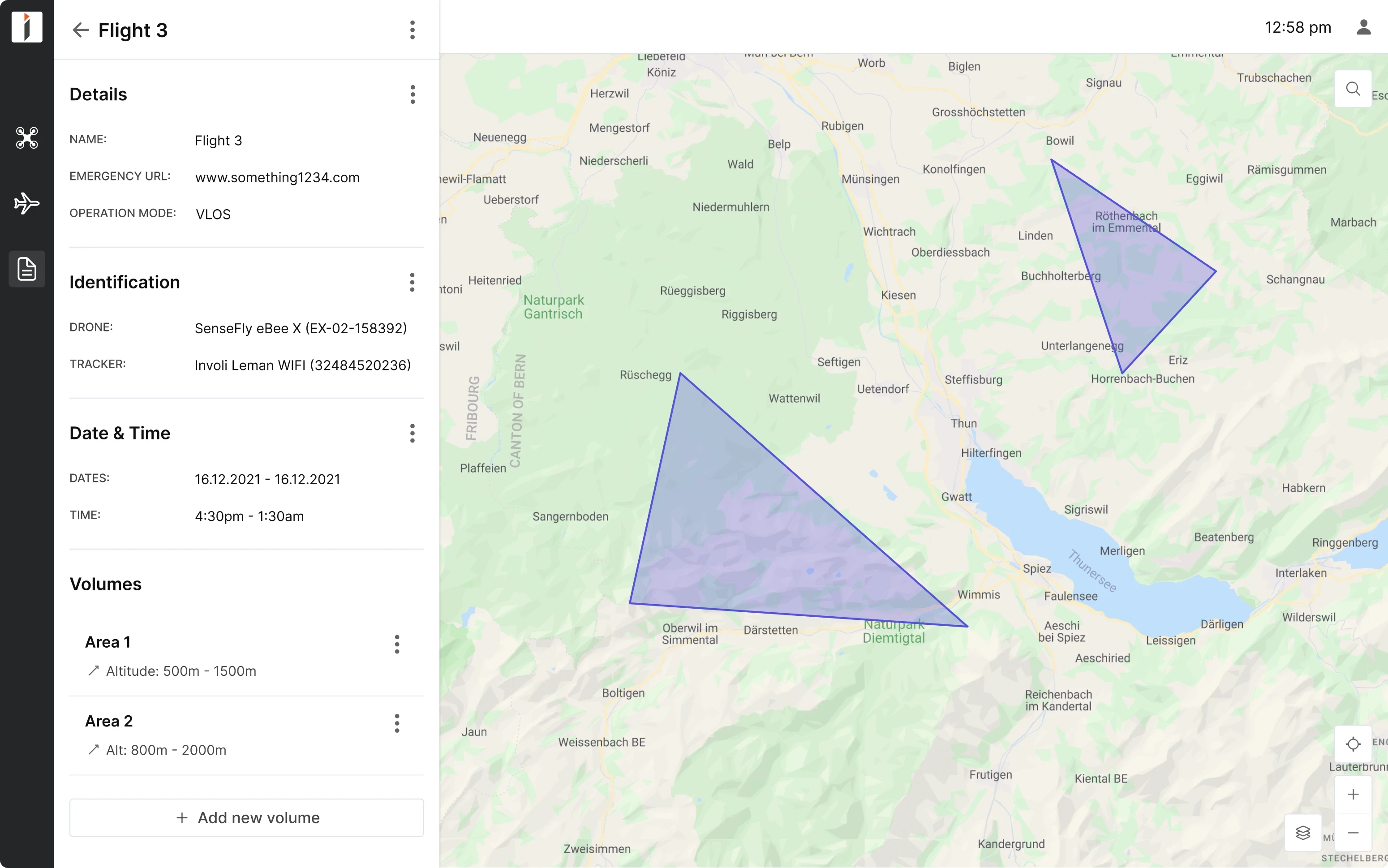The height and width of the screenshot is (868, 1388).
Task: Click the back arrow next to Flight 3
Action: pos(80,30)
